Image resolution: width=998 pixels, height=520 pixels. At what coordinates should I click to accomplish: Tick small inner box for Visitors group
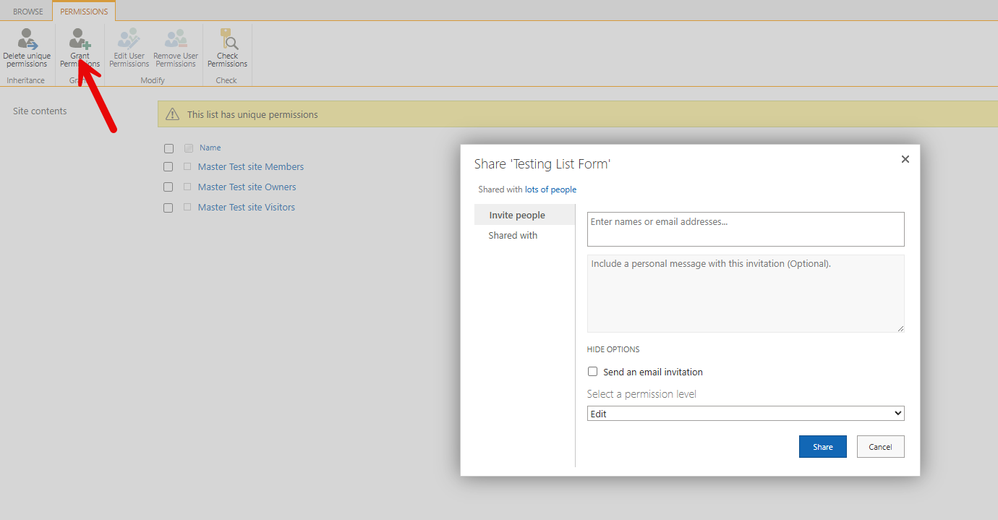click(187, 207)
